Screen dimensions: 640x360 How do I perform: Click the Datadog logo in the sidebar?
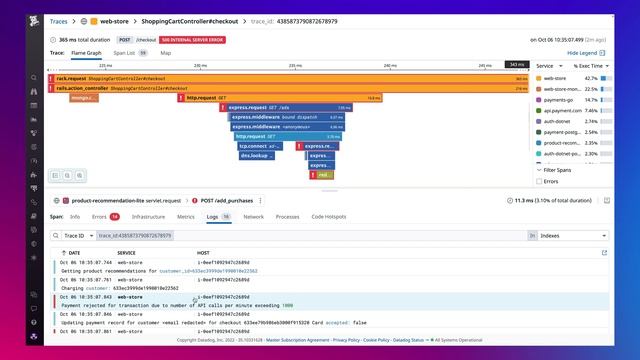[x=34, y=21]
